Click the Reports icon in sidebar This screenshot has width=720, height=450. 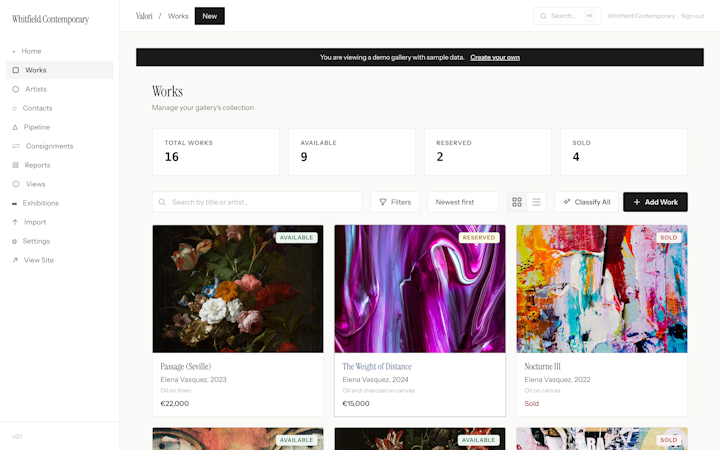coord(16,165)
